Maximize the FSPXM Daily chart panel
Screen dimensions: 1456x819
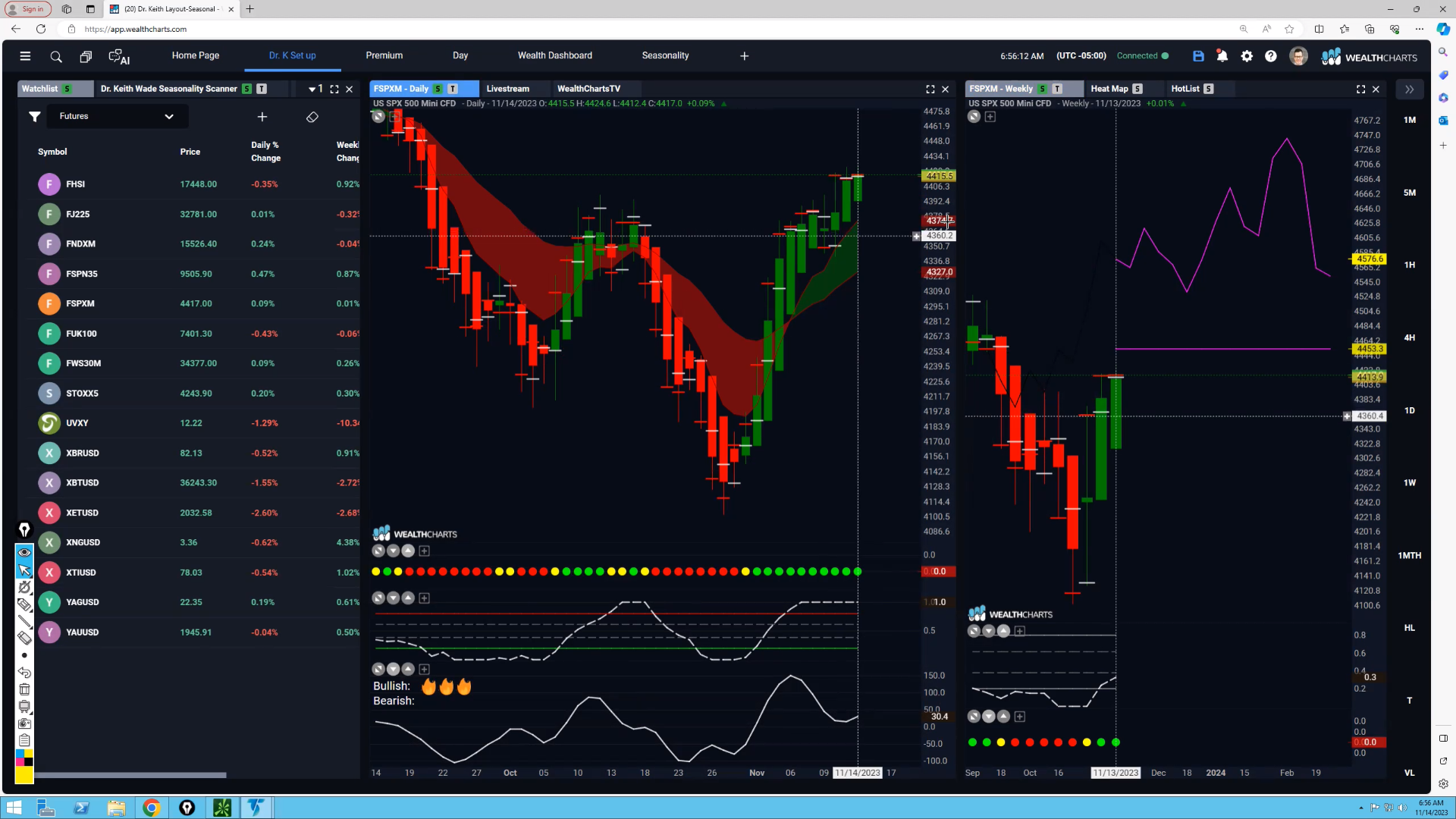coord(930,89)
